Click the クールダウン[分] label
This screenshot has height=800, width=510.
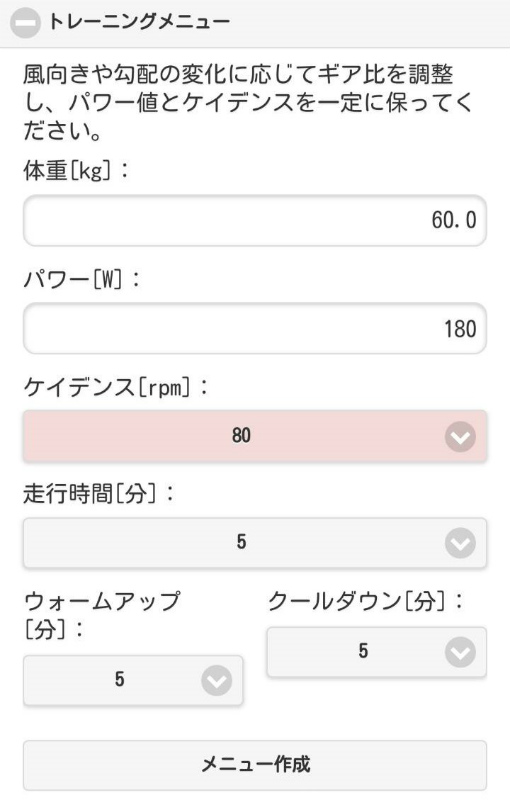[366, 601]
